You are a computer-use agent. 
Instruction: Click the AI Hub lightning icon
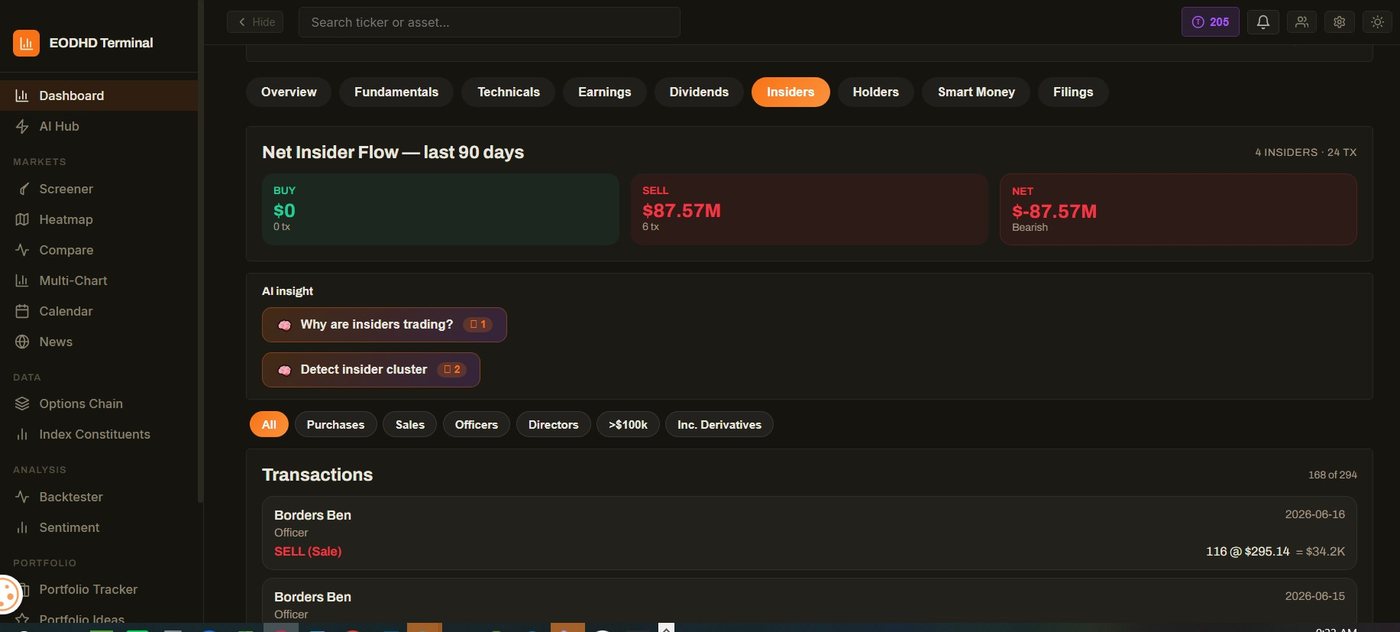coord(22,127)
